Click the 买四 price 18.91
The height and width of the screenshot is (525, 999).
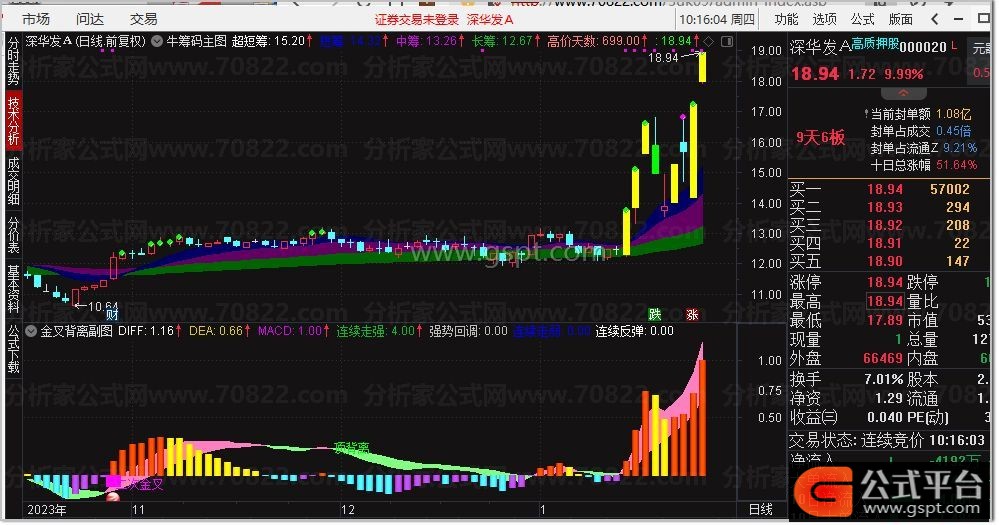click(x=885, y=243)
